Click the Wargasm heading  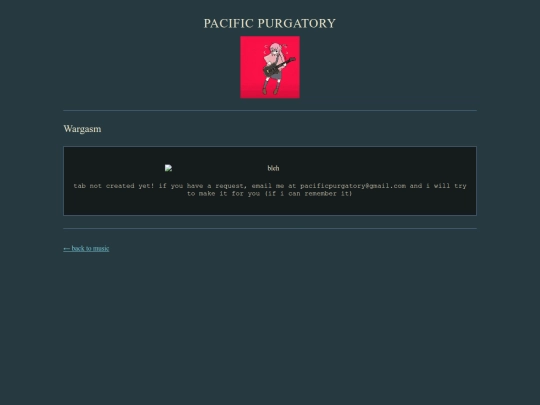(x=82, y=129)
